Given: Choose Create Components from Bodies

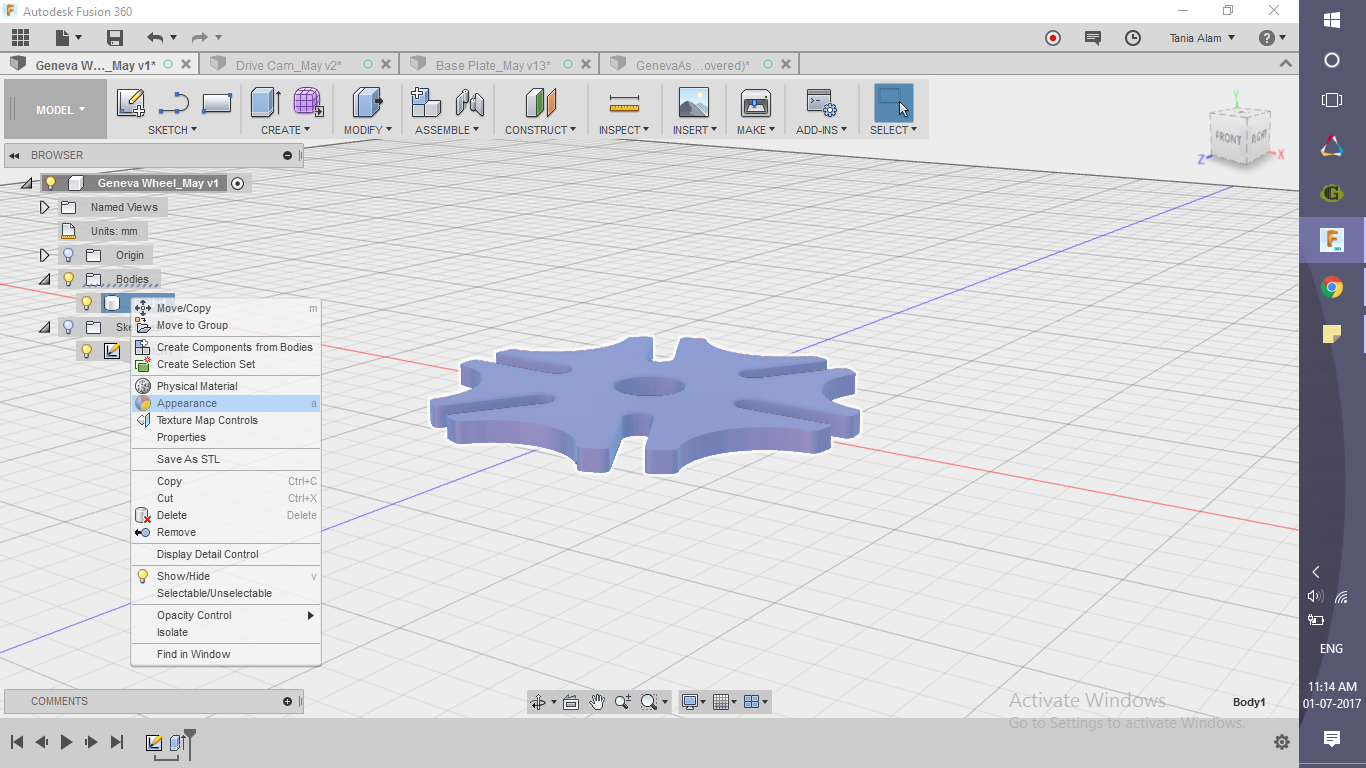Looking at the screenshot, I should tap(226, 347).
